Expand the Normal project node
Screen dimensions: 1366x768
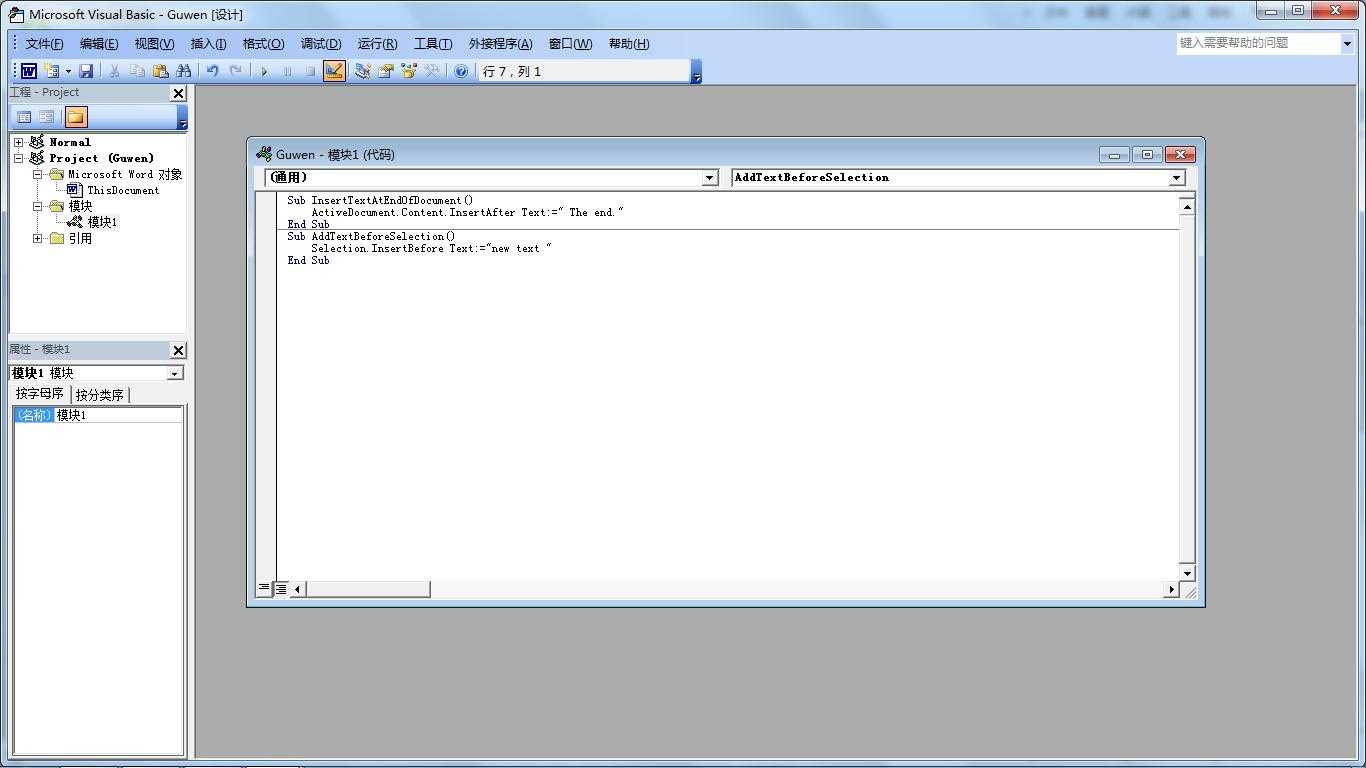click(18, 142)
